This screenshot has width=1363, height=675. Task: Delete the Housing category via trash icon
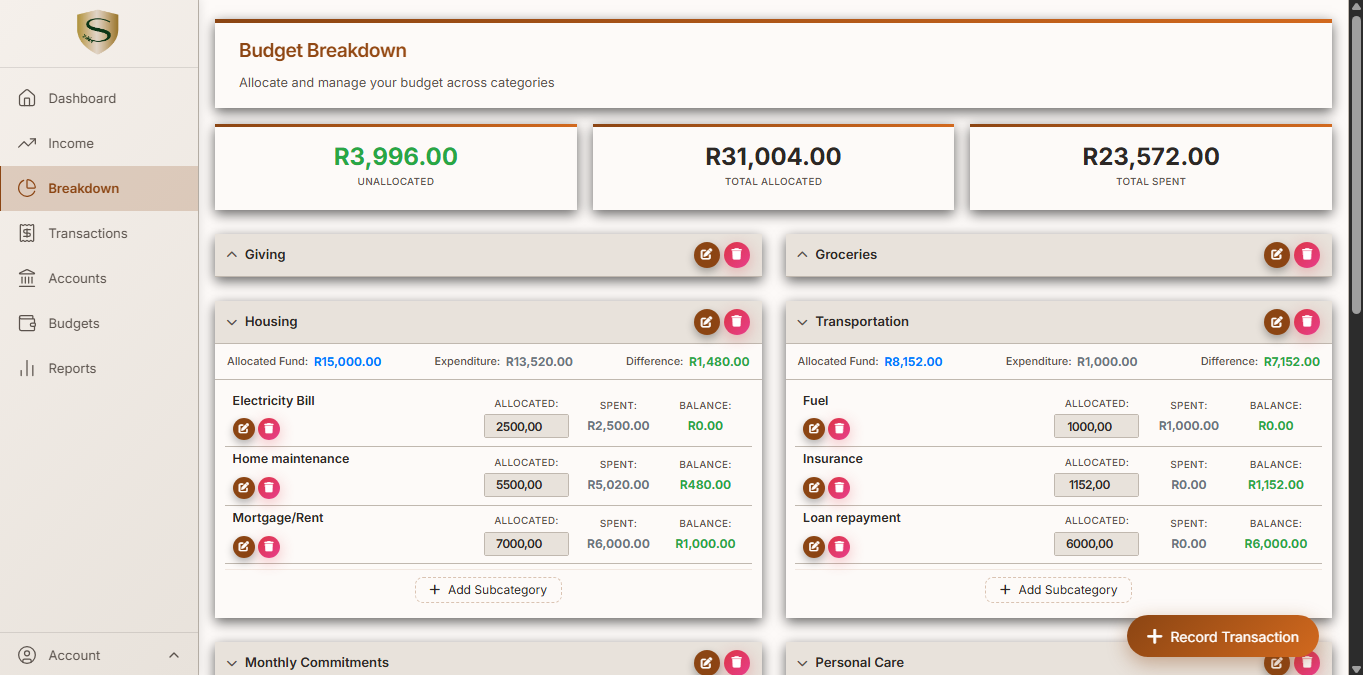pos(737,322)
